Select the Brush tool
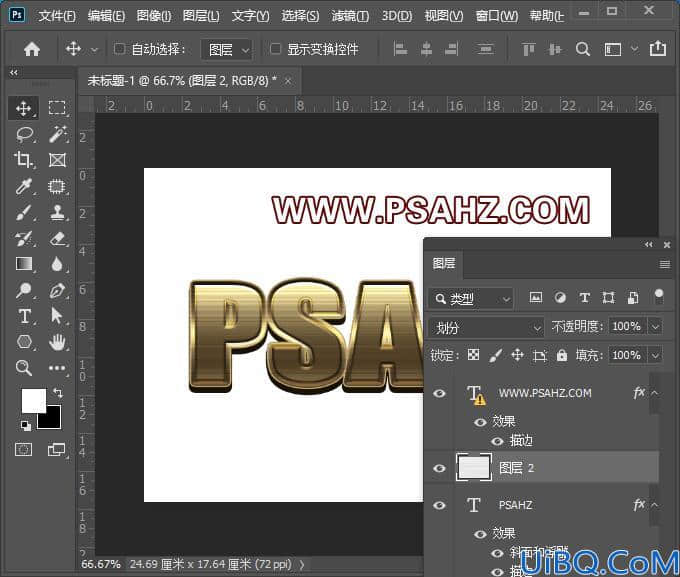 point(23,213)
